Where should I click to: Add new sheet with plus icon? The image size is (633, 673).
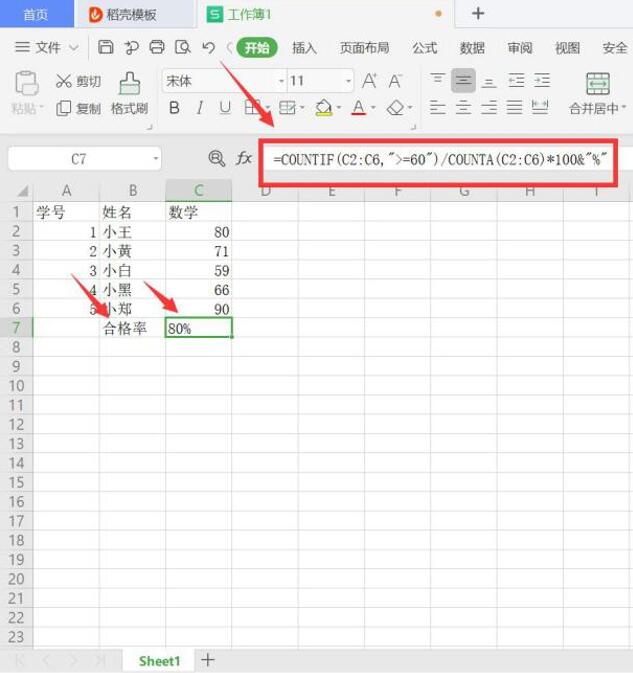[x=208, y=659]
